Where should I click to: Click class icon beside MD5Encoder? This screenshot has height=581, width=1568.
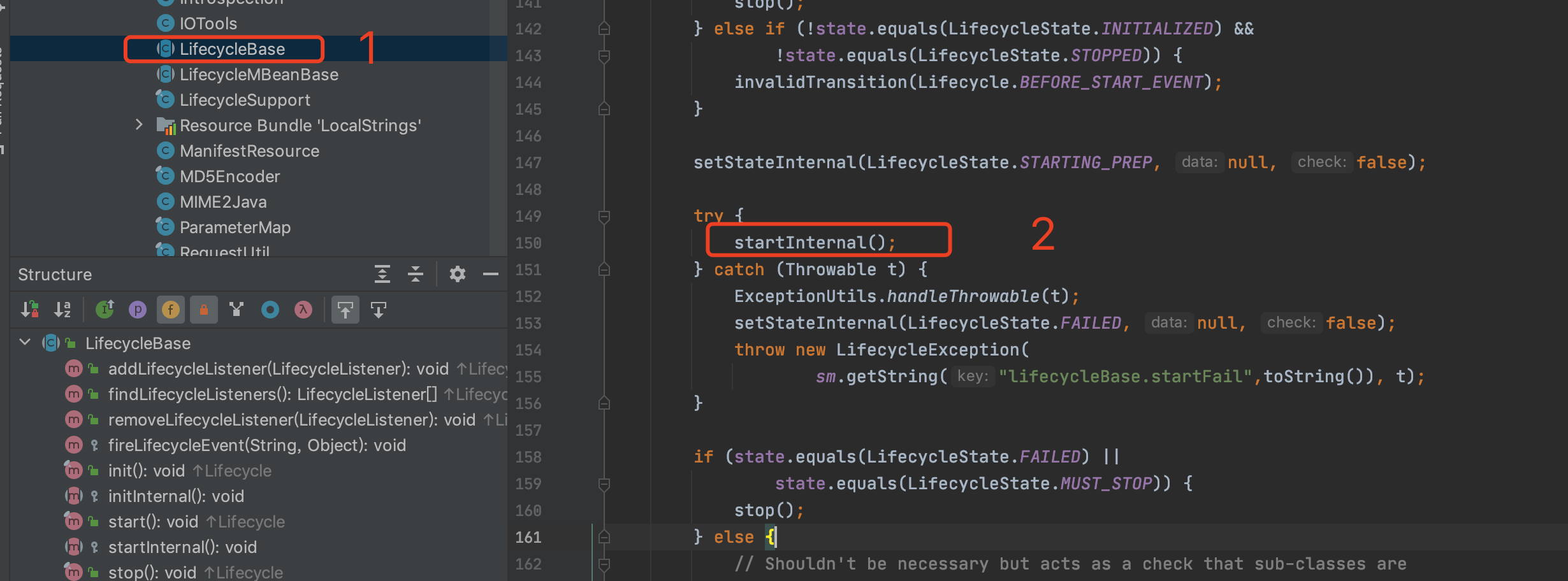pyautogui.click(x=166, y=176)
